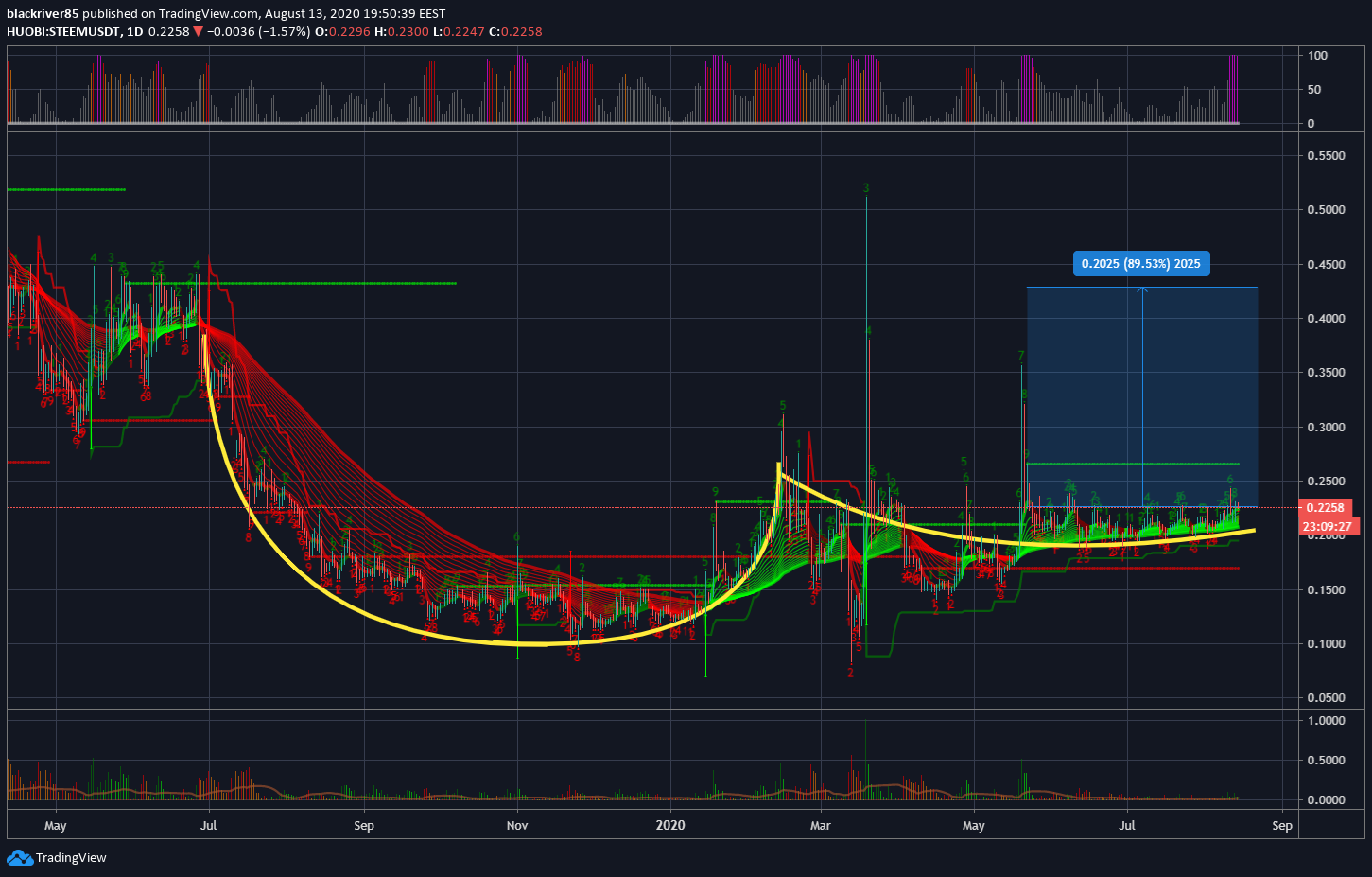The image size is (1372, 877).
Task: Click the 0.5500 price axis label
Action: coord(1326,156)
